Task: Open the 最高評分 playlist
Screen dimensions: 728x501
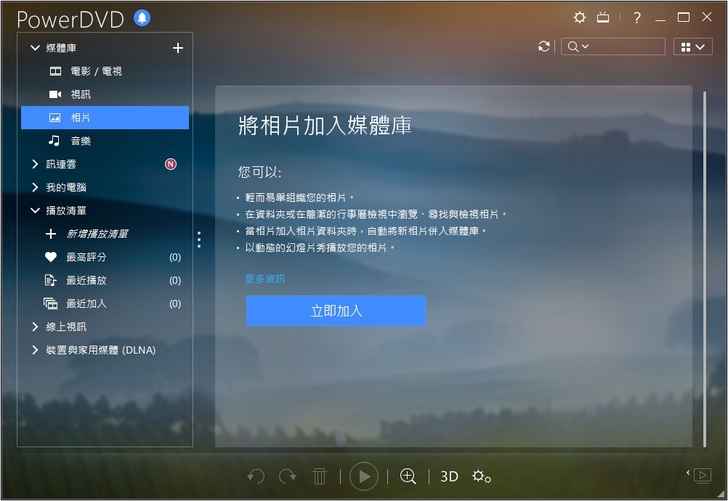Action: pyautogui.click(x=105, y=257)
